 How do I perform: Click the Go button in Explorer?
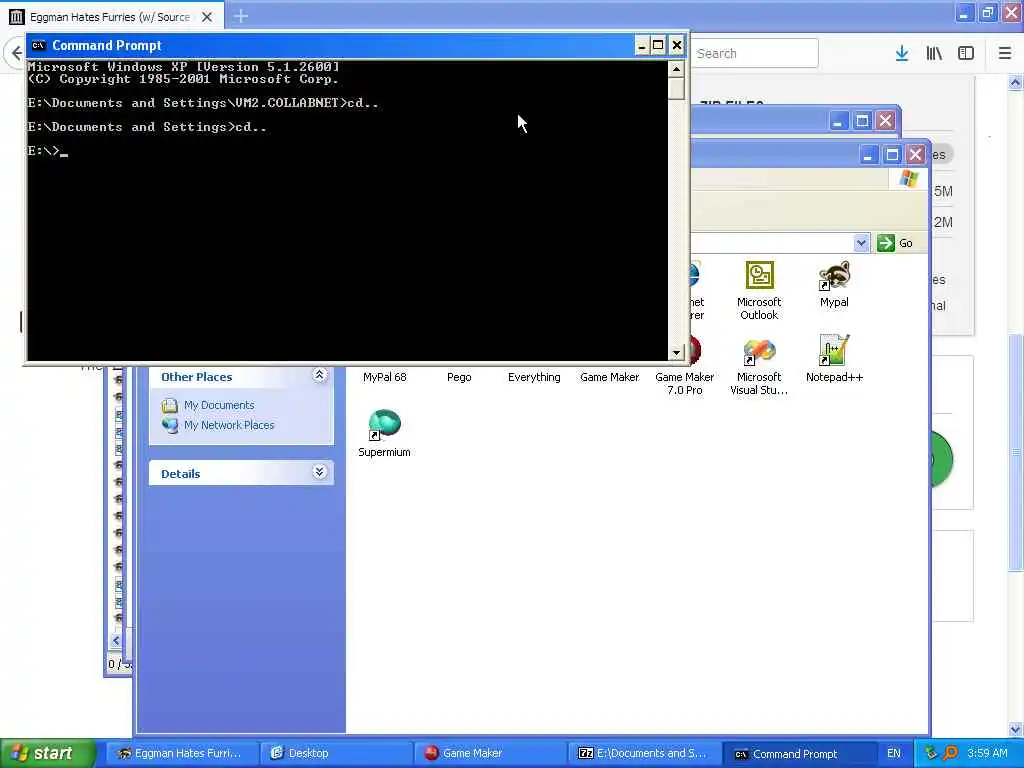pos(895,243)
